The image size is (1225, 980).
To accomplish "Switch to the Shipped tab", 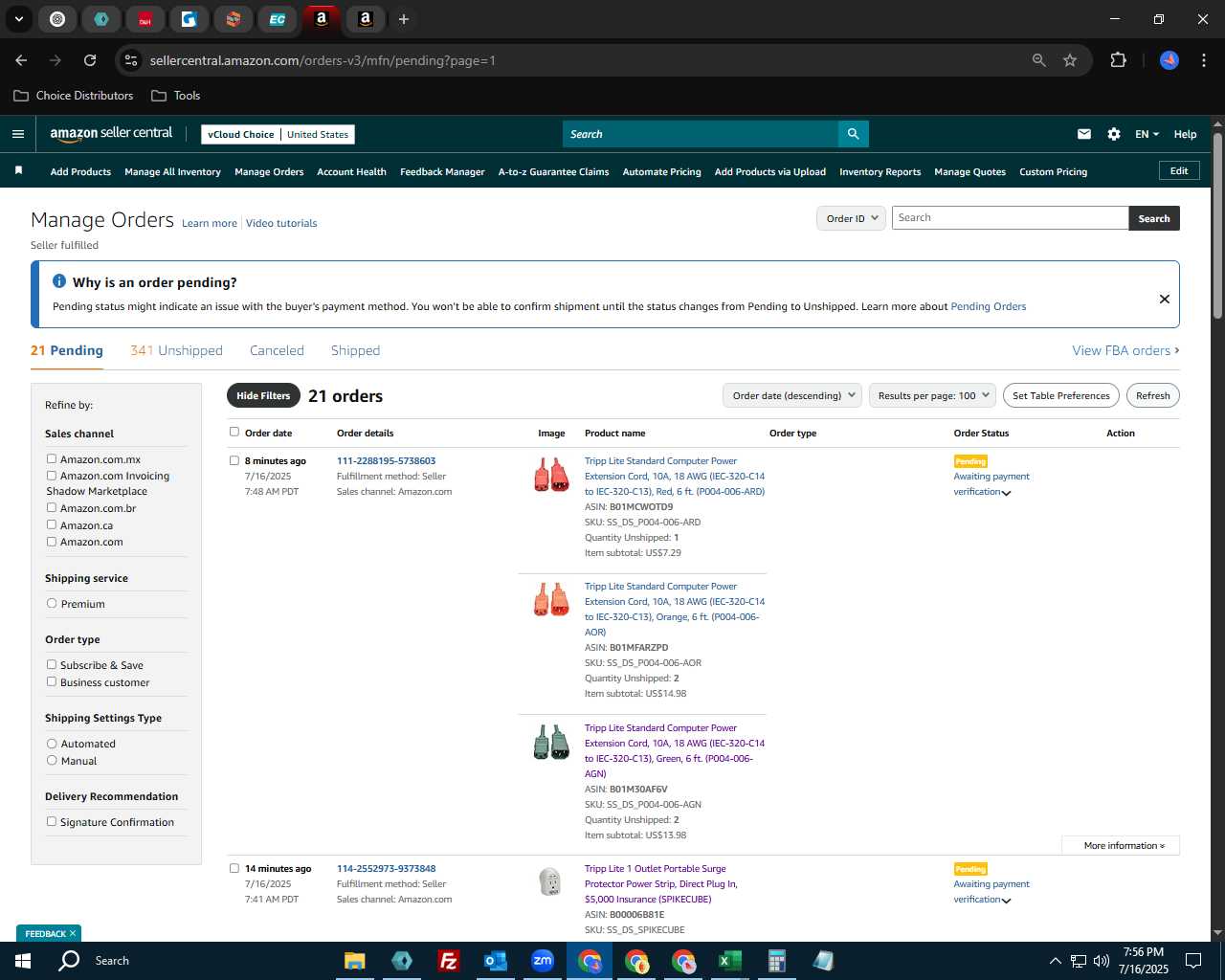I will pyautogui.click(x=355, y=350).
